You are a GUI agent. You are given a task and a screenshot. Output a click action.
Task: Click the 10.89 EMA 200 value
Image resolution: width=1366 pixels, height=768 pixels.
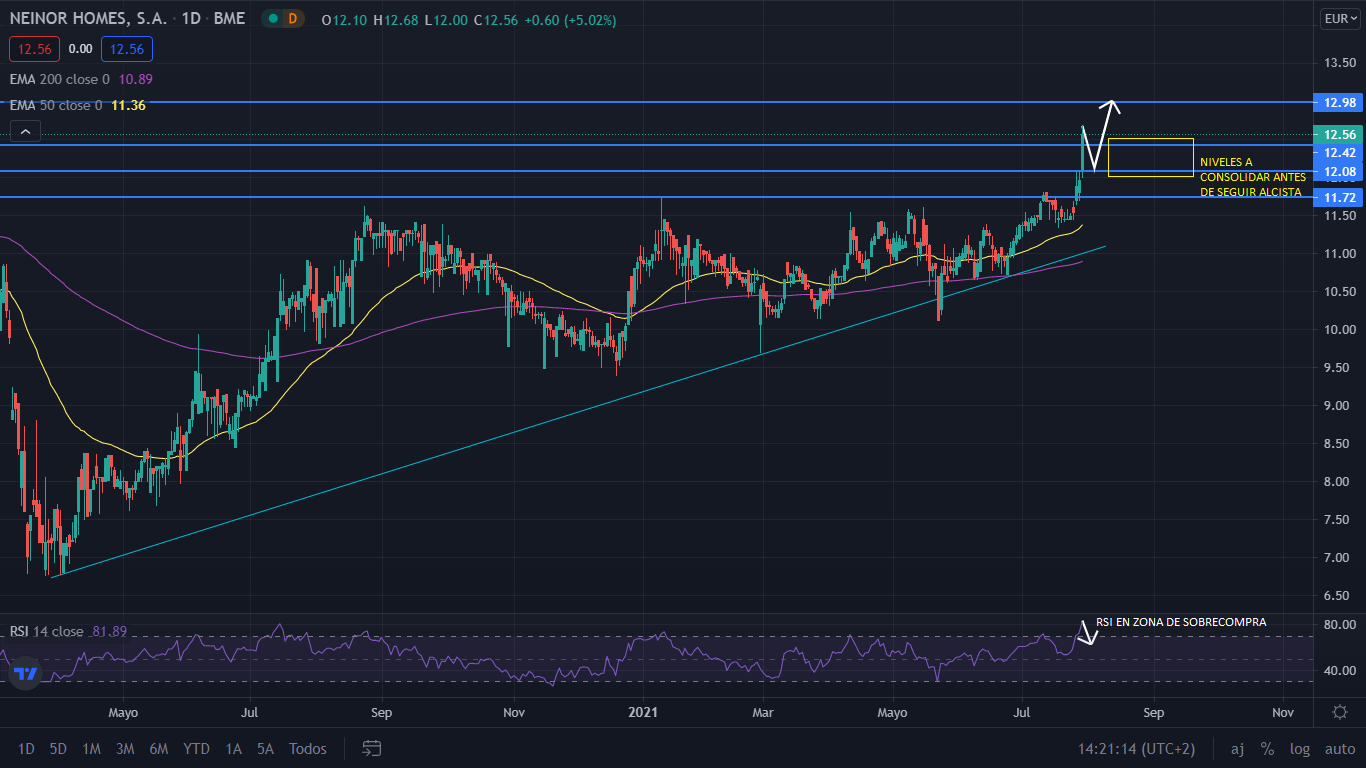coord(135,79)
